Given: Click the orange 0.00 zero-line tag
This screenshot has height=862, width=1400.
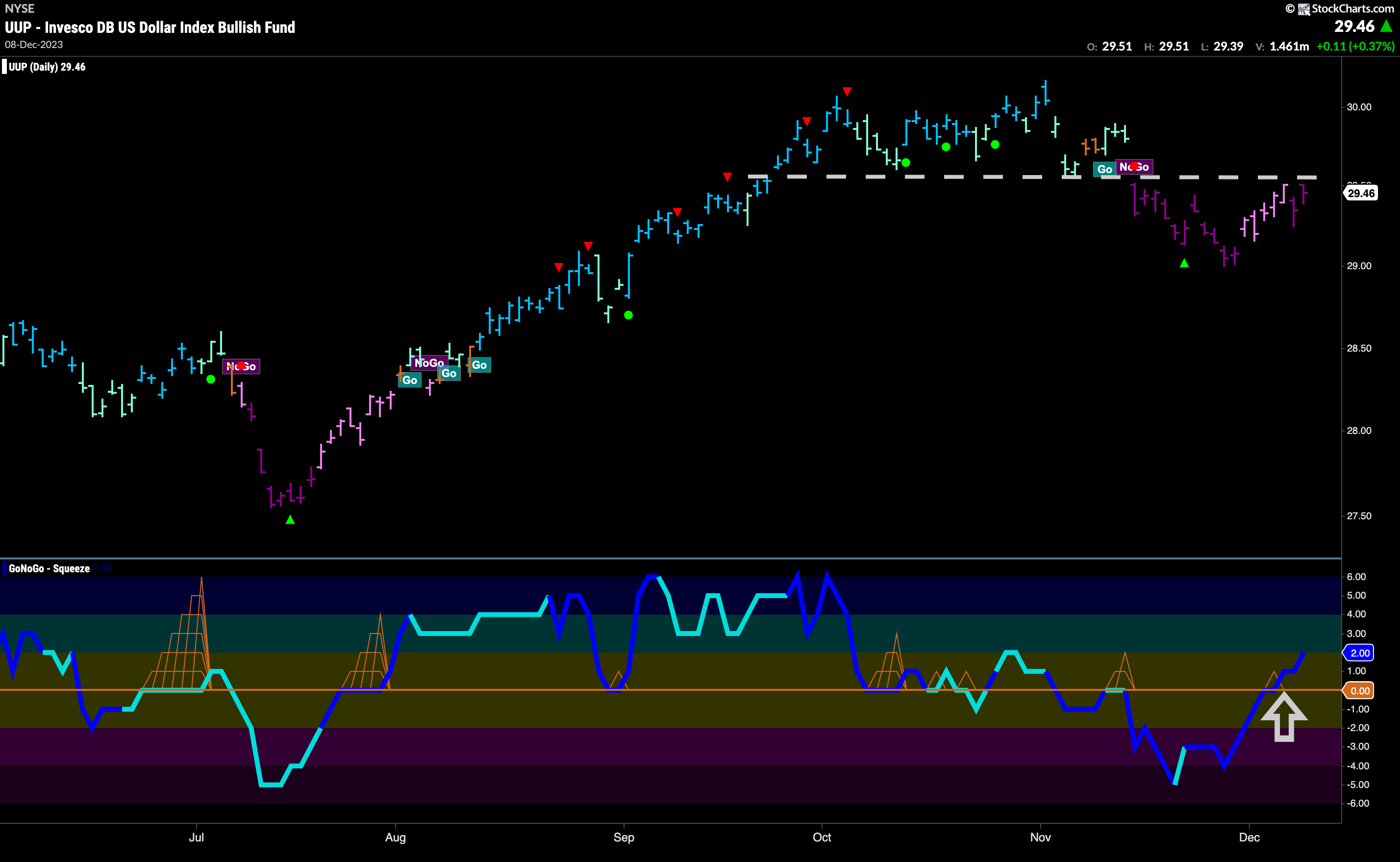Looking at the screenshot, I should 1359,690.
